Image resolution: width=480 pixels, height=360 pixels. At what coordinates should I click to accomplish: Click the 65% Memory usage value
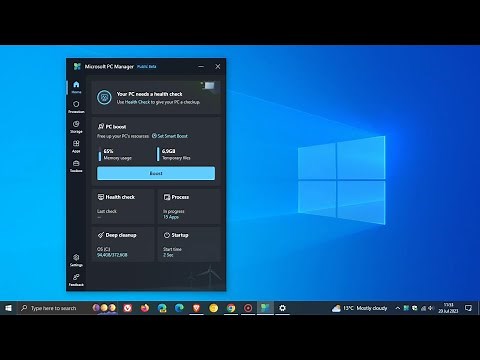coord(108,151)
